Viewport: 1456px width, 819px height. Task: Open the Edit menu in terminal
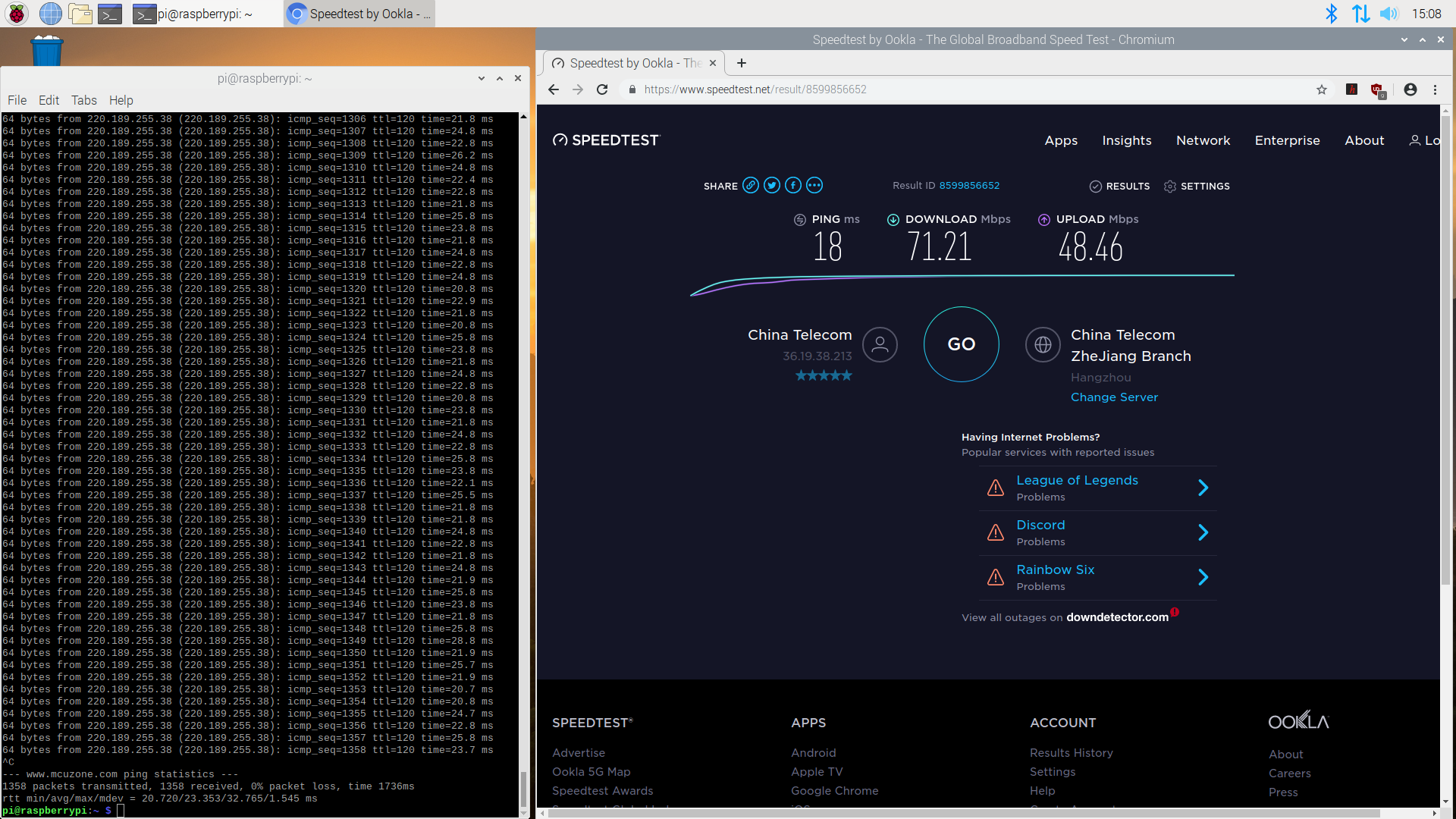point(49,100)
